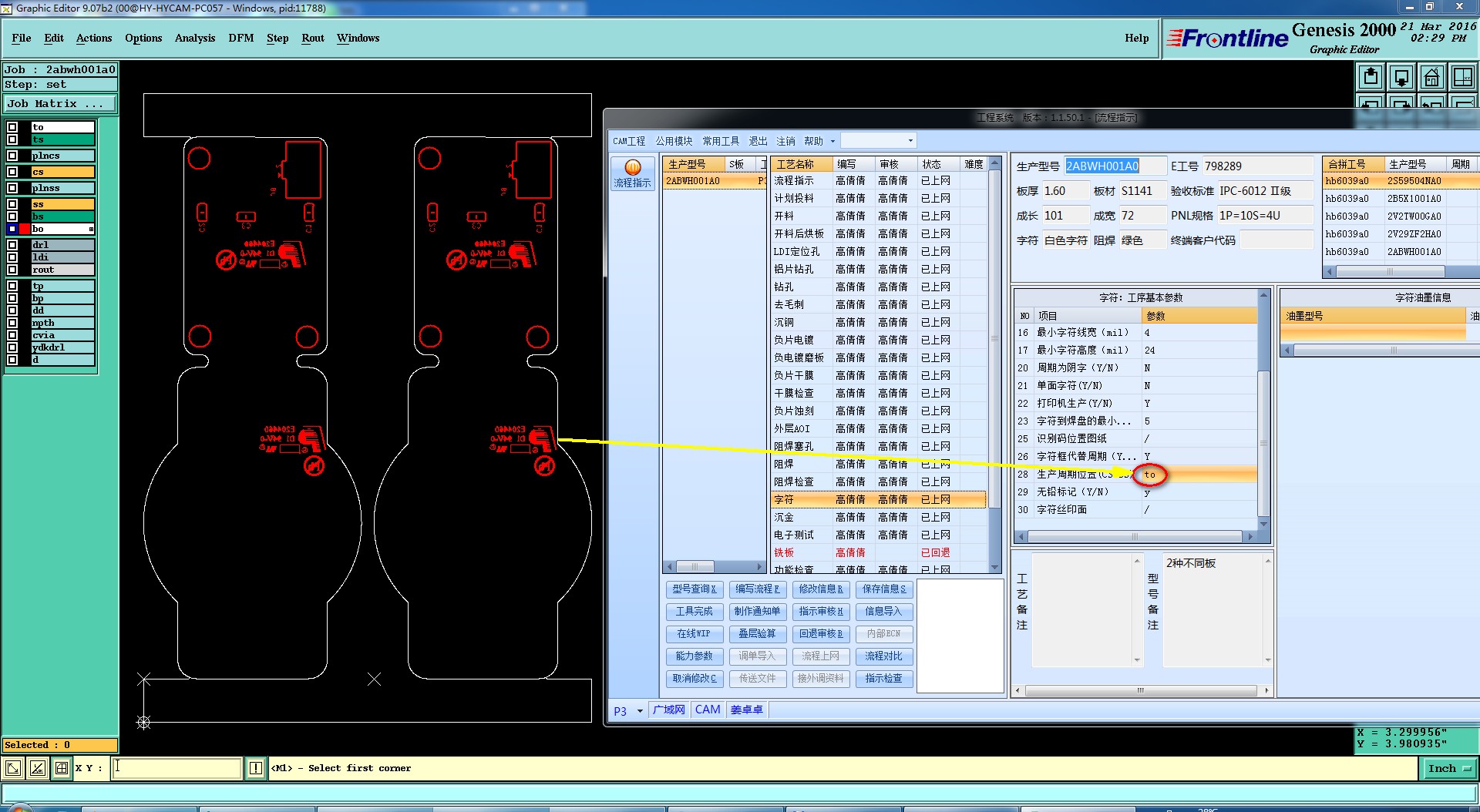1480x812 pixels.
Task: Click the diagonal arrow coordinate mode icon
Action: point(13,768)
